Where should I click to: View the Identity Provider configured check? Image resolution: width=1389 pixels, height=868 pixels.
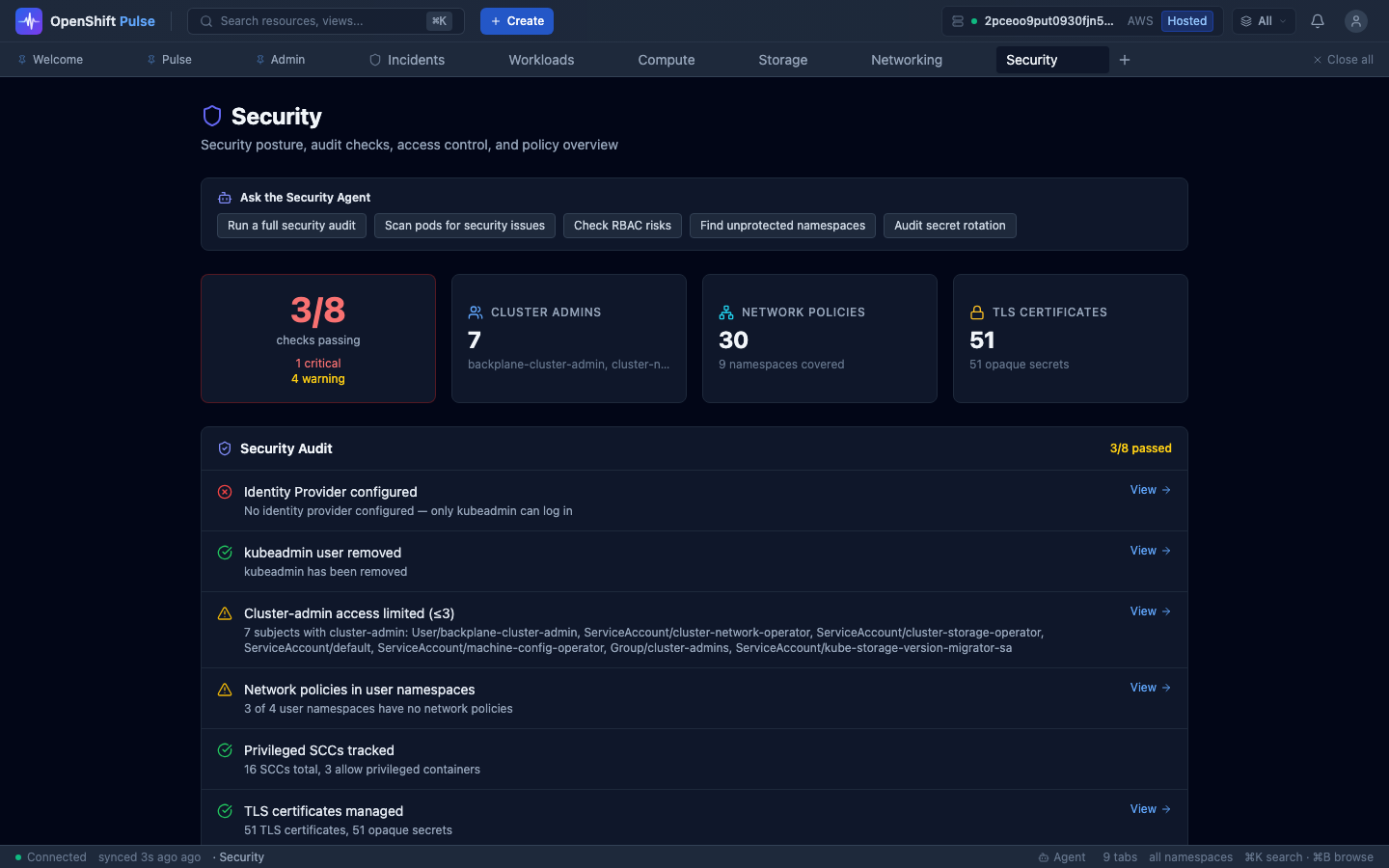coord(1150,490)
